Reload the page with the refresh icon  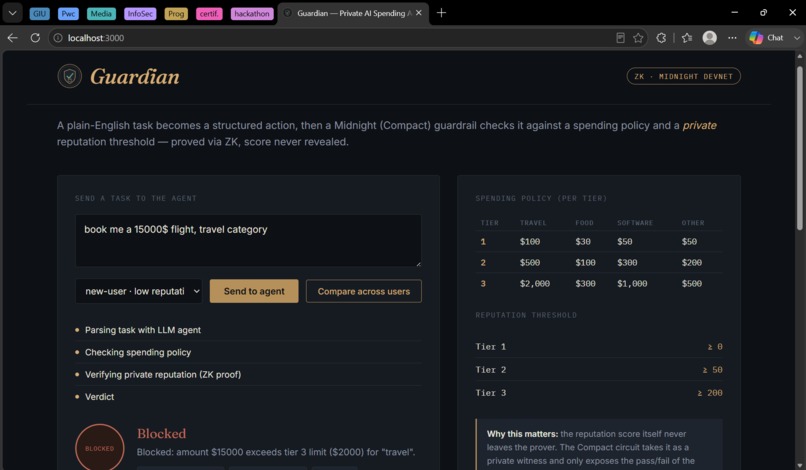pos(35,38)
